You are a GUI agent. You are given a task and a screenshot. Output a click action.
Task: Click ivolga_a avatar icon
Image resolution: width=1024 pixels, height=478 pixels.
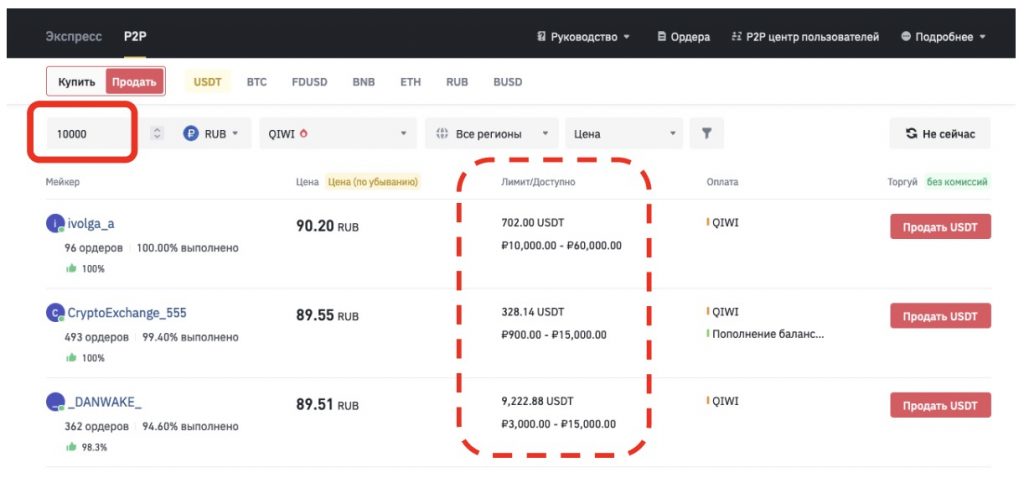coord(56,223)
